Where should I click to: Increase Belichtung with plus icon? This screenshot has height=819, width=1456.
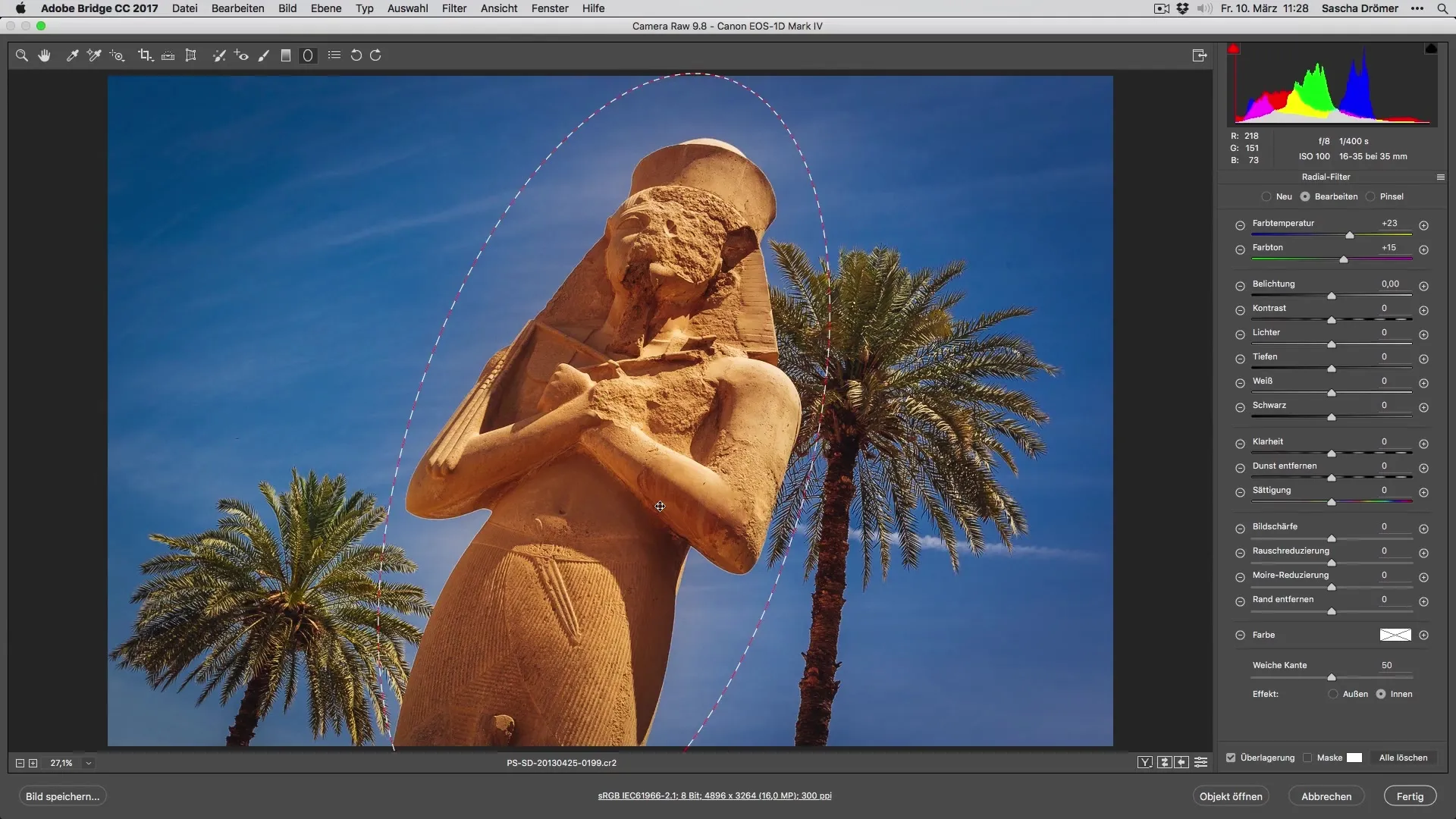(1424, 286)
